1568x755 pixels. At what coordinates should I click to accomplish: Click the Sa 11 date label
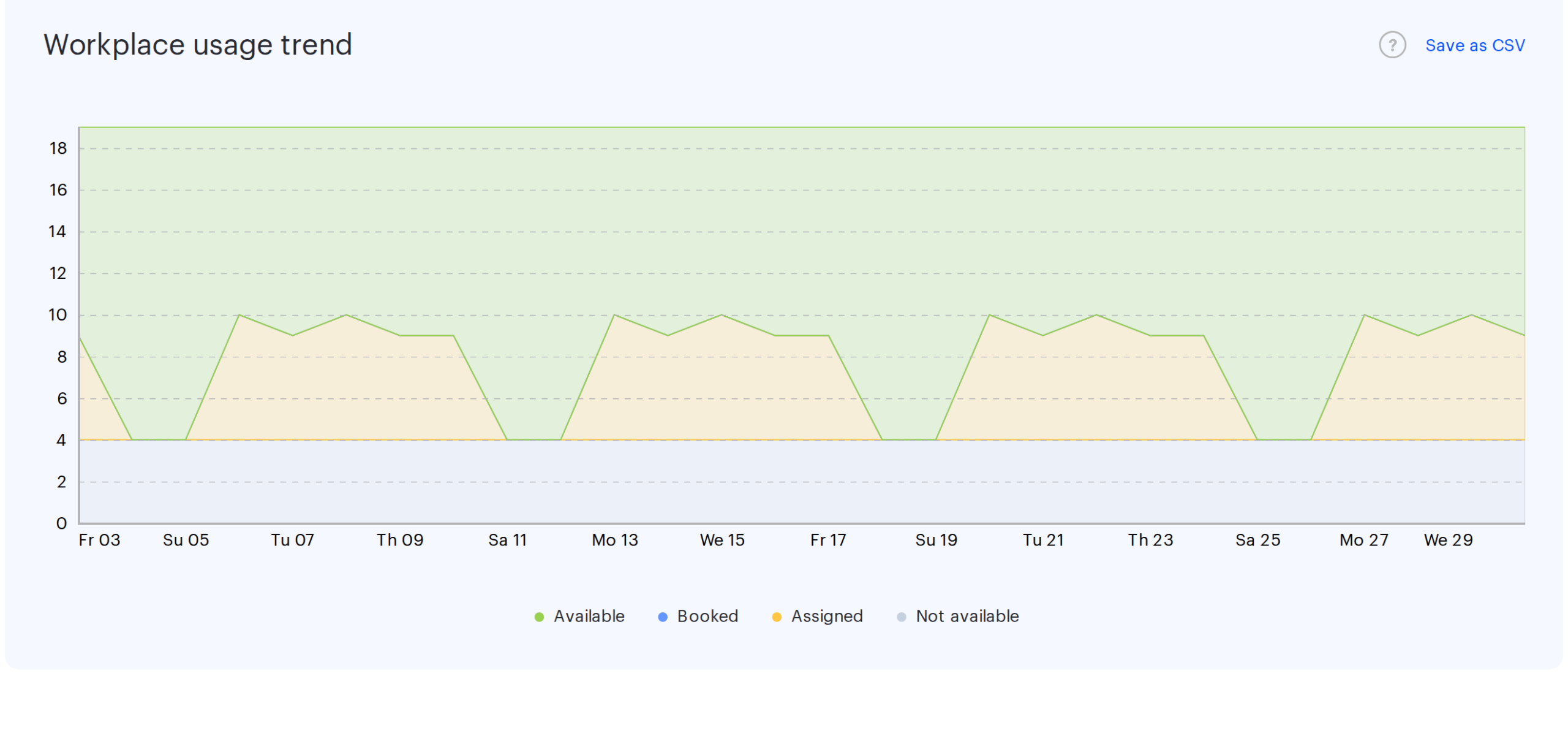tap(507, 540)
